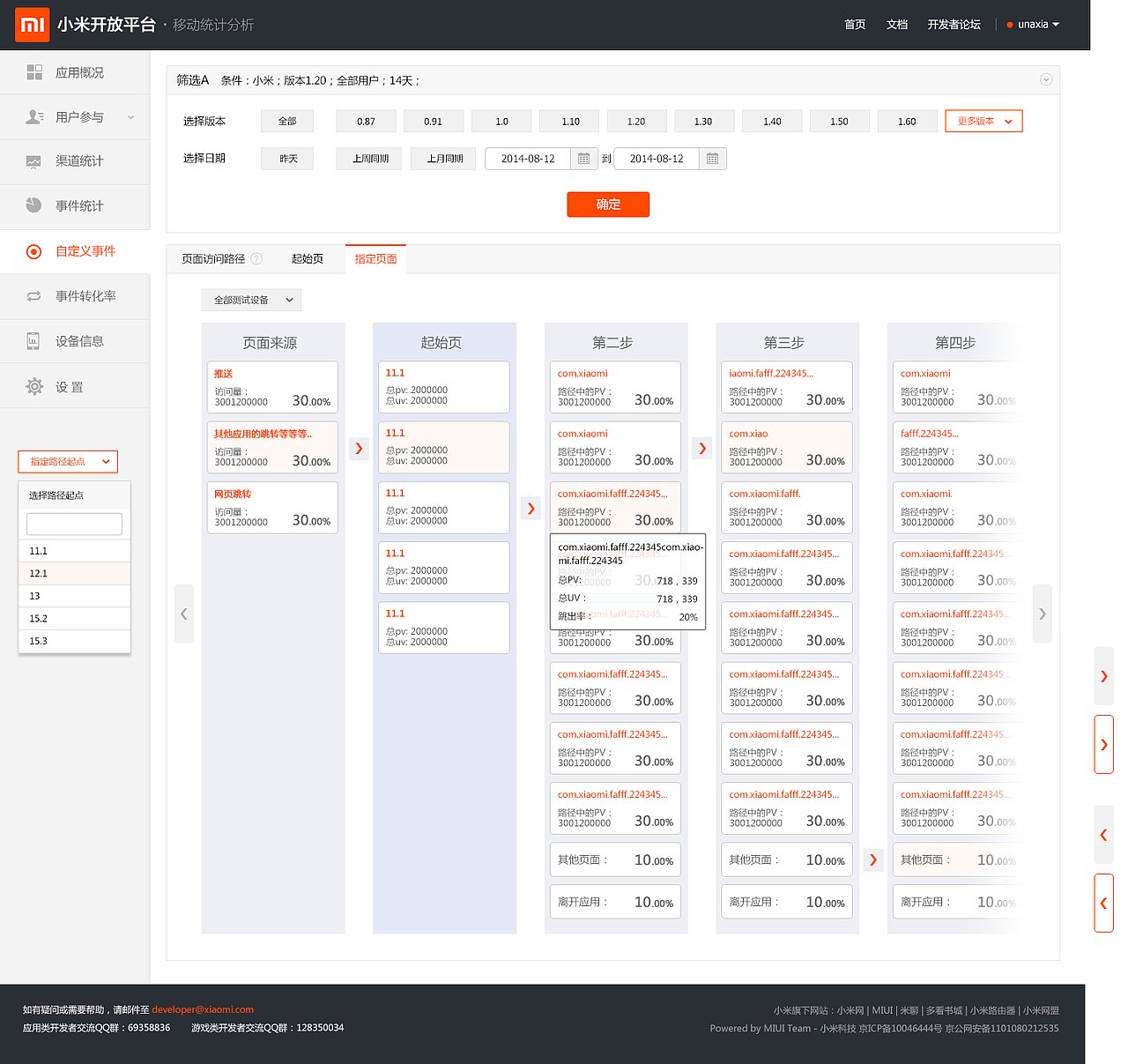Click arrow between 页面来源 and 起始页
Viewport: 1128px width, 1064px height.
[359, 448]
